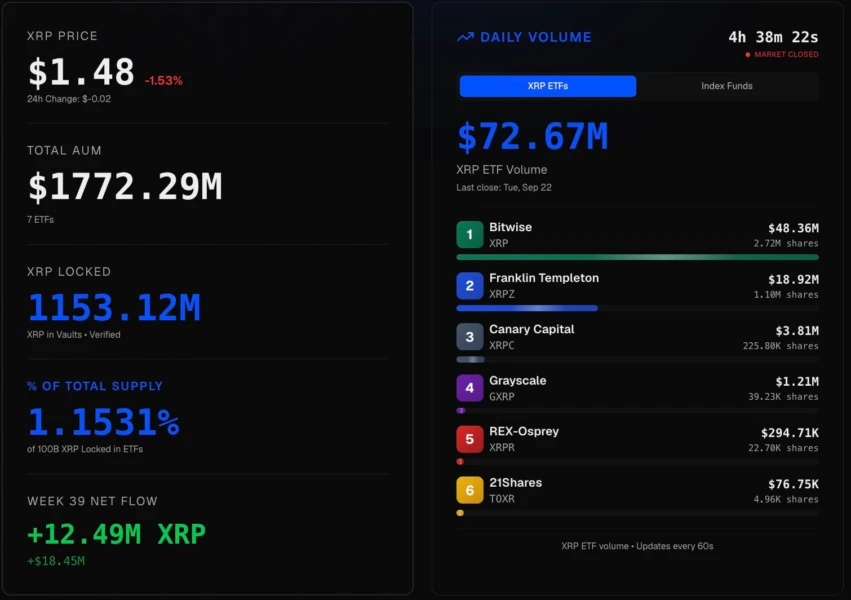Click the gray rank 3 badge for Canary Capital

pyautogui.click(x=469, y=336)
